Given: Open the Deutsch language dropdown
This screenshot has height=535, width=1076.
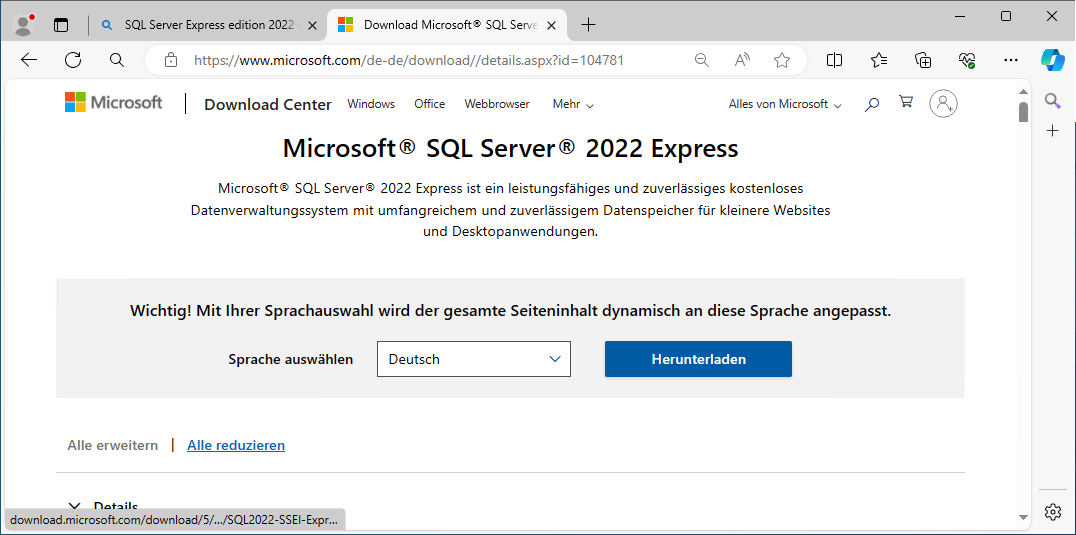Looking at the screenshot, I should point(473,359).
